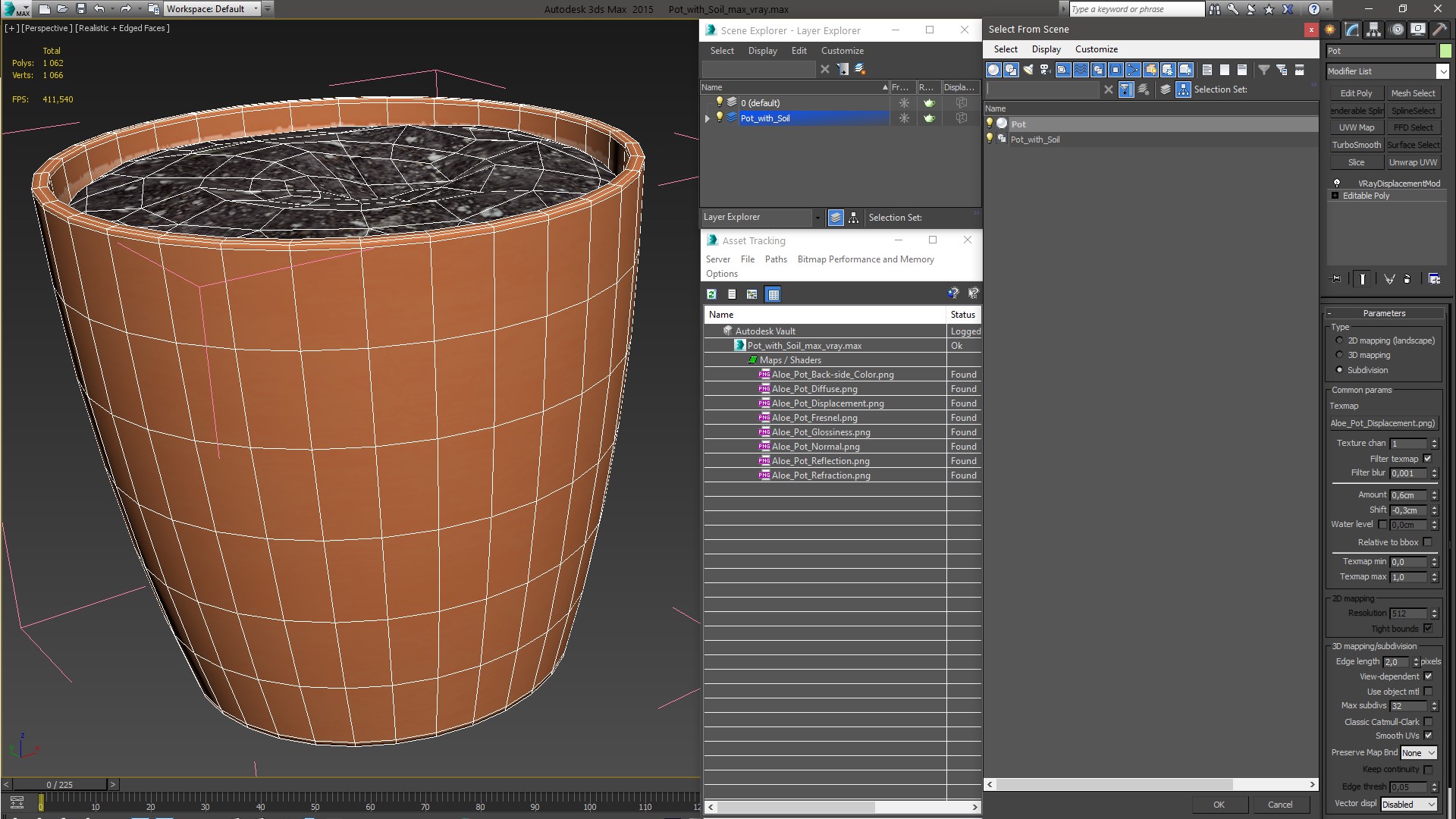Expand Editable Poly in modifier stack
This screenshot has width=1456, height=819.
1335,196
